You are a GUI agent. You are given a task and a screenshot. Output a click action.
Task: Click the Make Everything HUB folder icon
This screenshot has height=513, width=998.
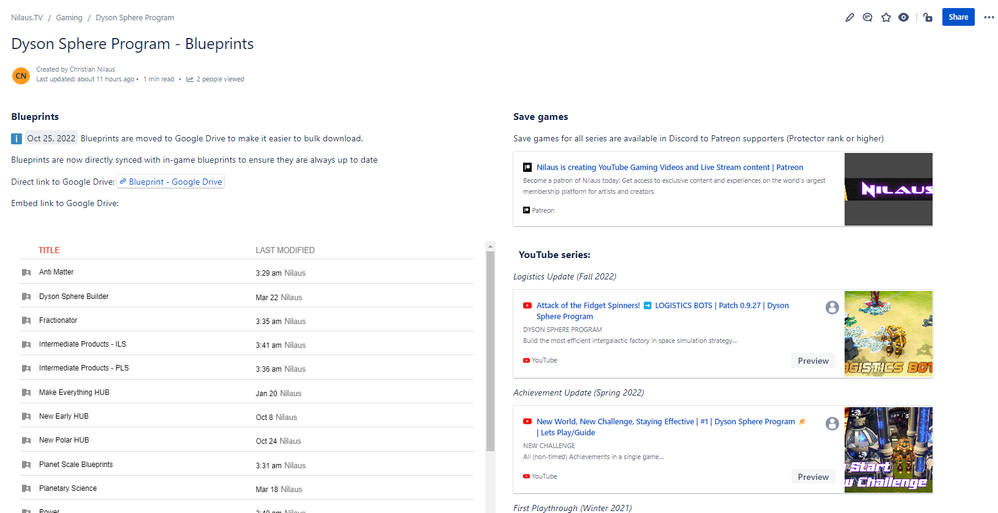[x=26, y=393]
